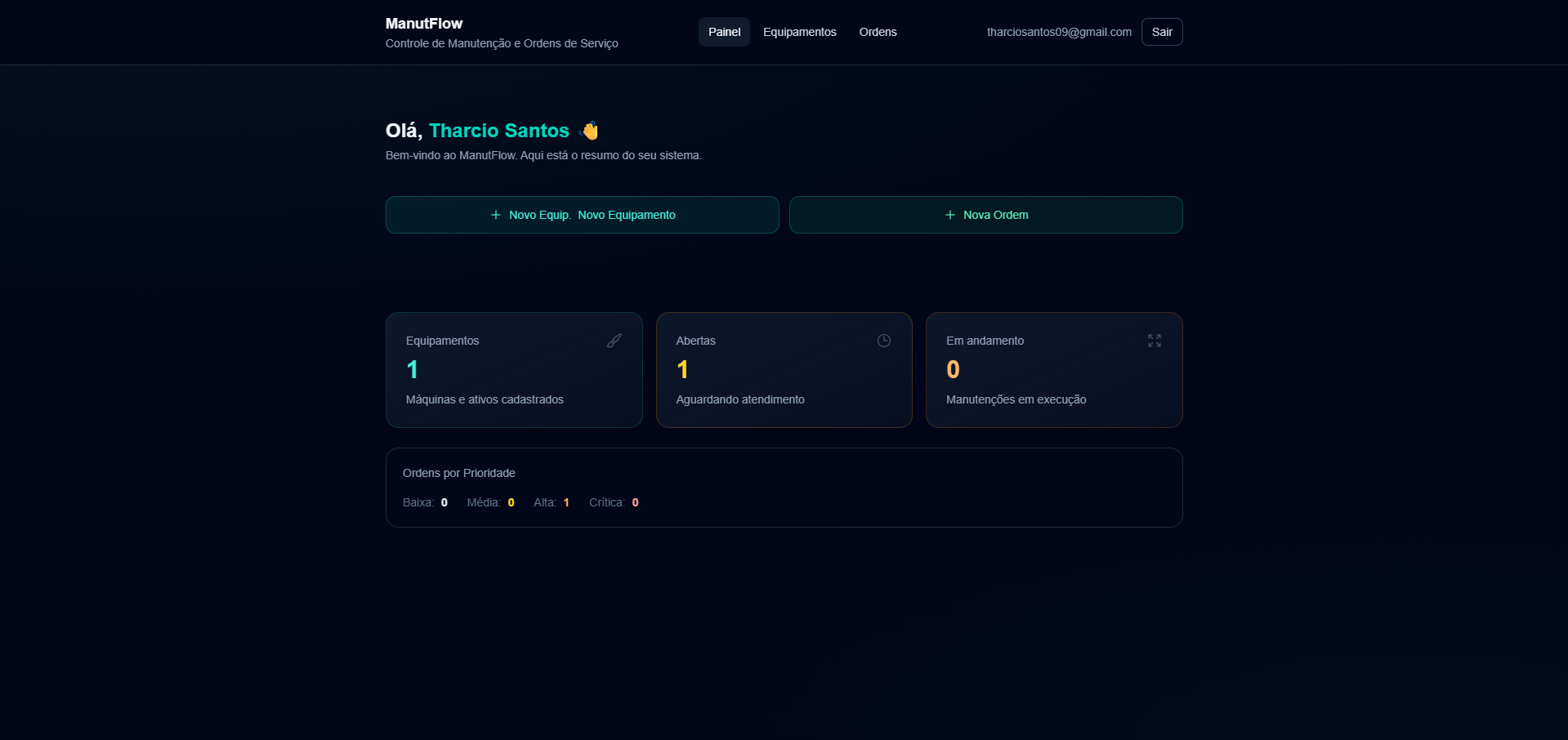Image resolution: width=1568 pixels, height=740 pixels.
Task: Click 'Máquinas e ativos cadastrados' text
Action: click(x=485, y=399)
